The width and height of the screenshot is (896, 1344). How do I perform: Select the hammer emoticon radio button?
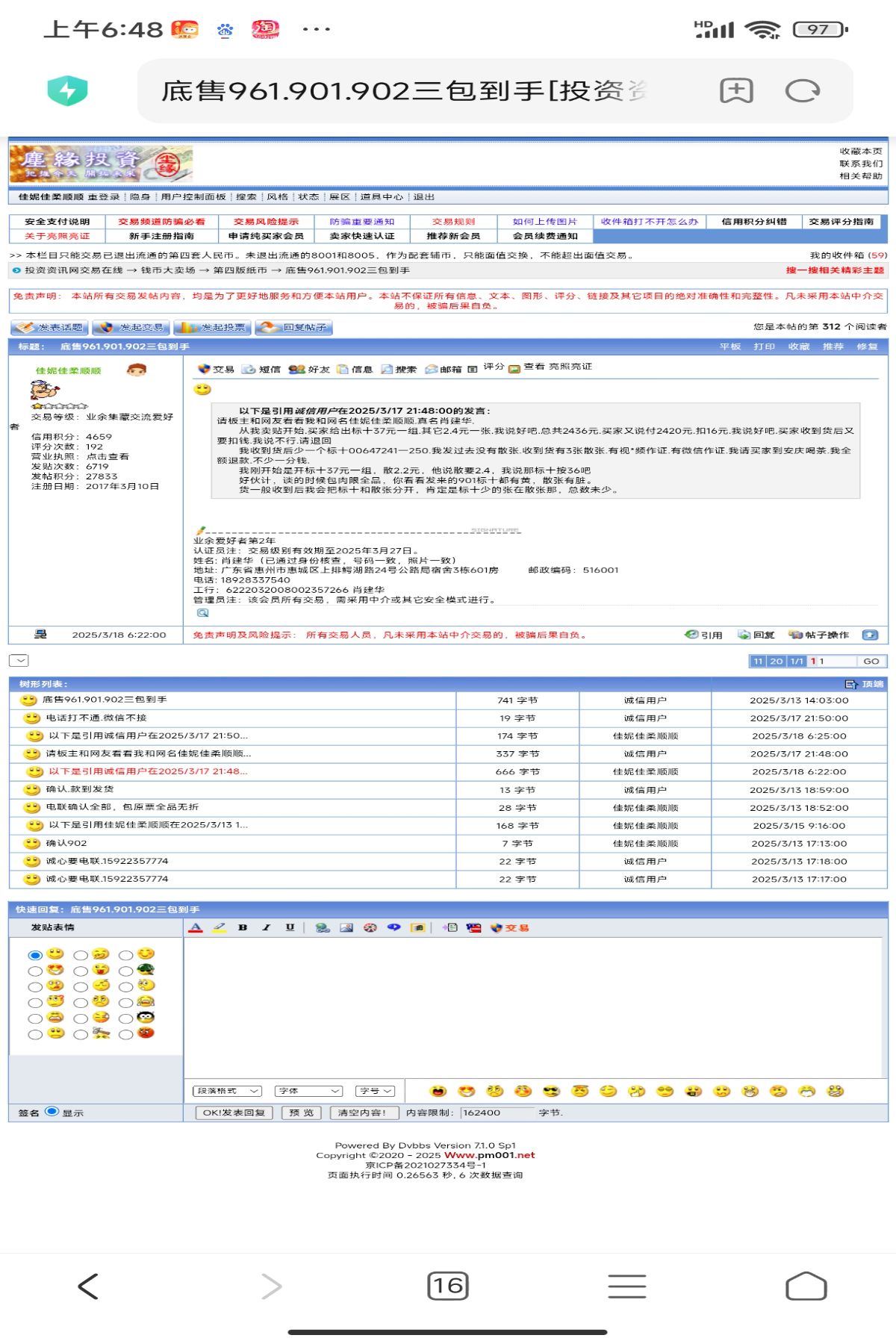pos(81,1034)
